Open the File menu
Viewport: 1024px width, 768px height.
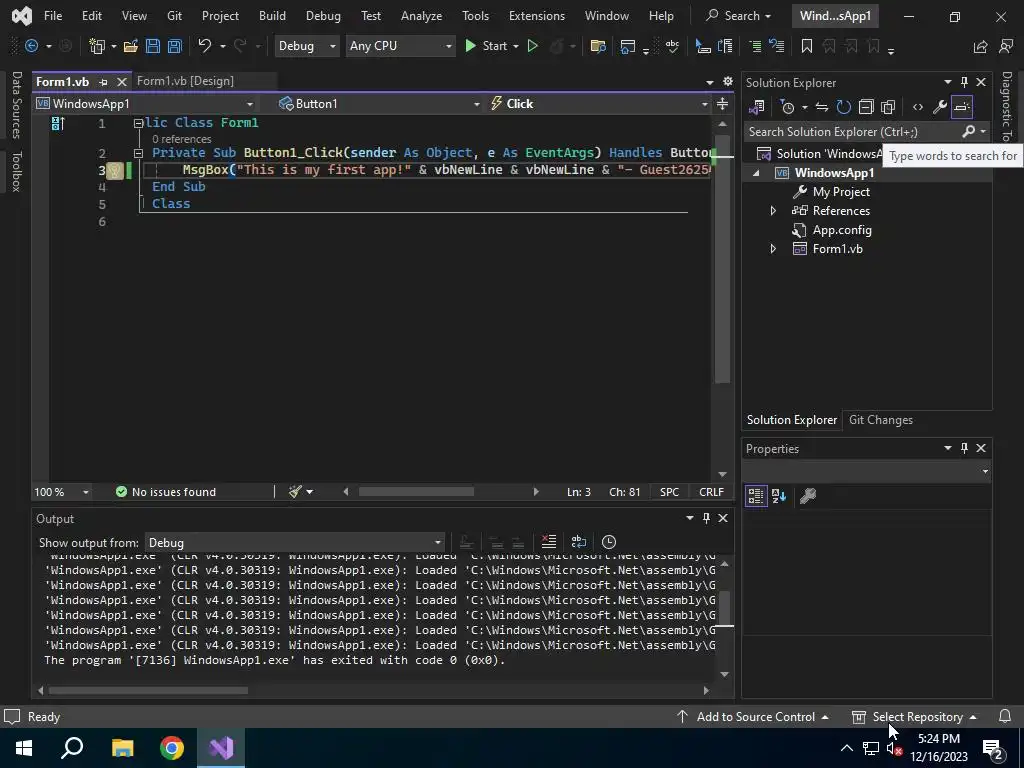(53, 16)
